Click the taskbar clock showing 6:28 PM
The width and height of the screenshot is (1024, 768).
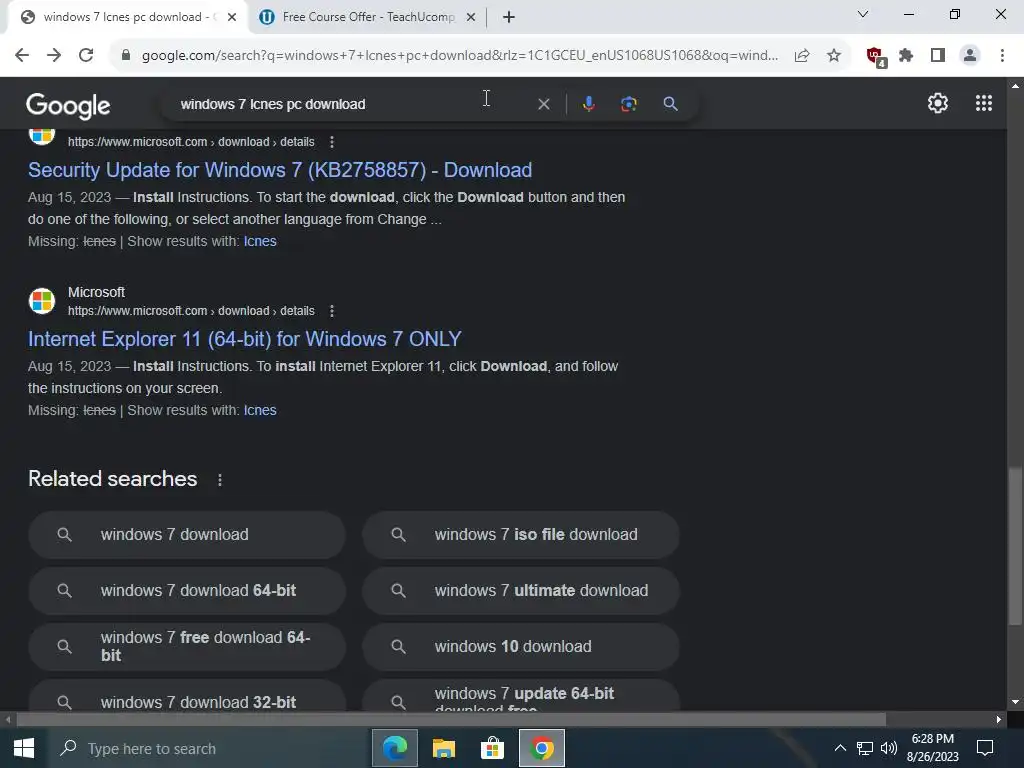coord(933,748)
